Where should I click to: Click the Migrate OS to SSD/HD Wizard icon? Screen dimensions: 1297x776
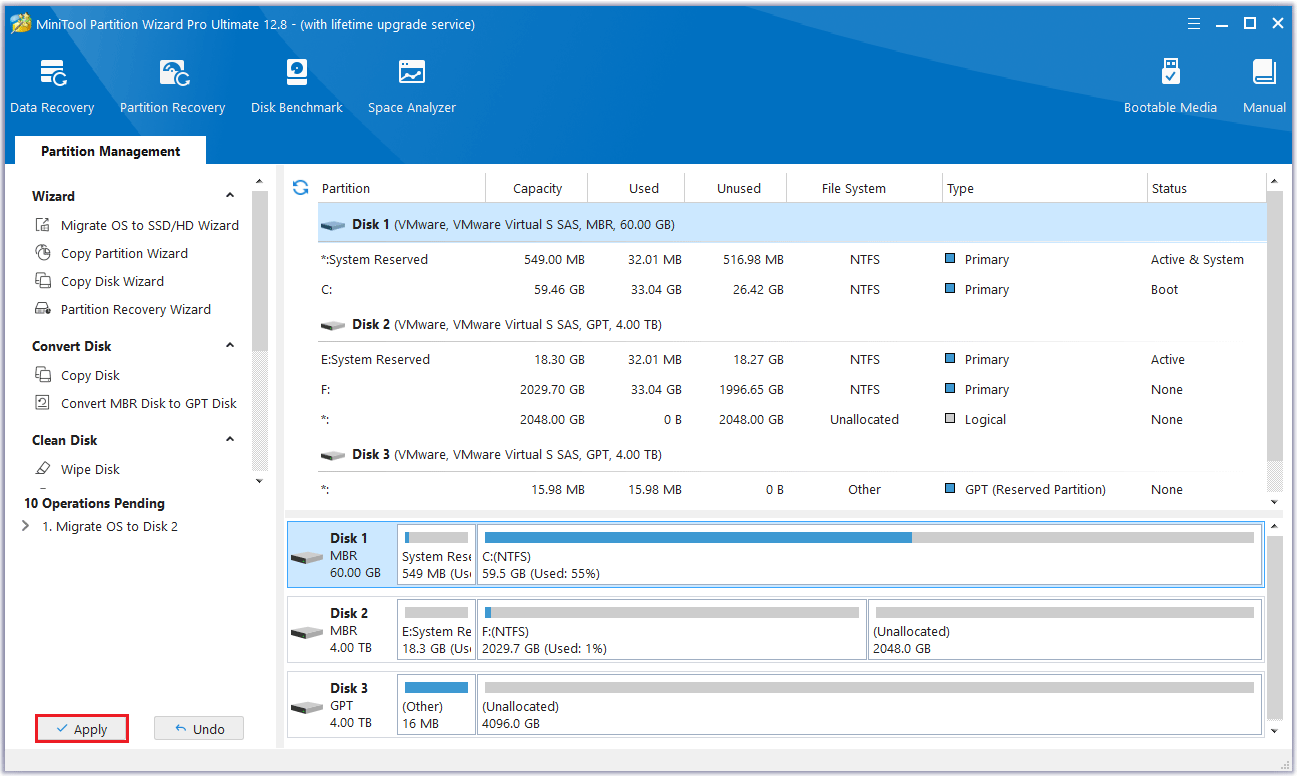coord(42,225)
